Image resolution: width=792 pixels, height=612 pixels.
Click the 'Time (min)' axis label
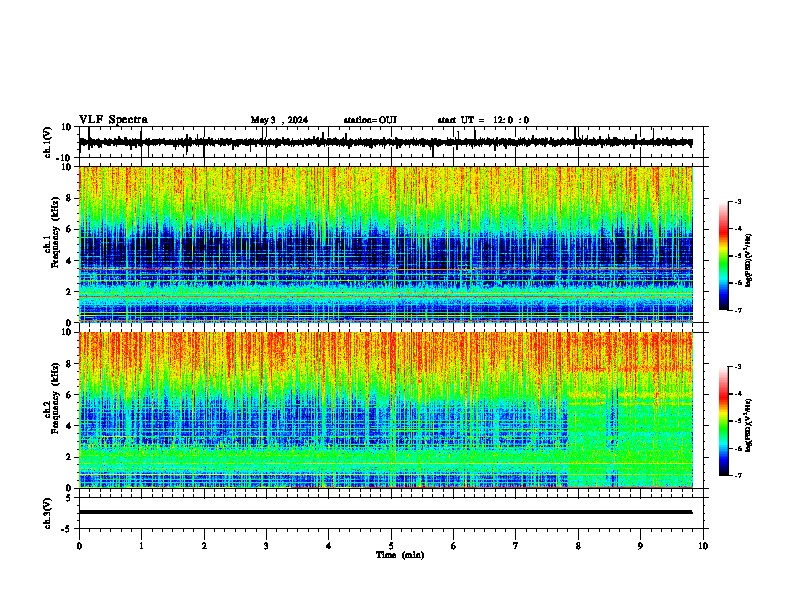click(x=400, y=555)
